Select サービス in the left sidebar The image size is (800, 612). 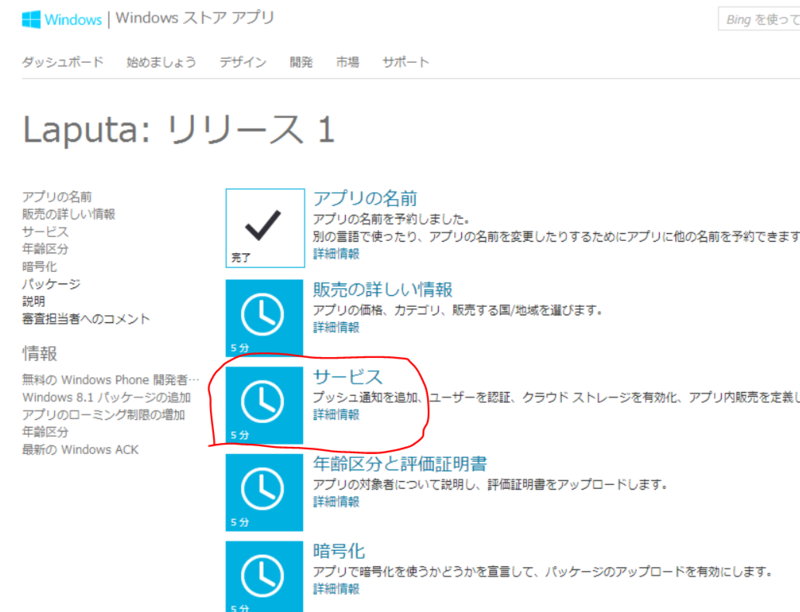[x=45, y=232]
